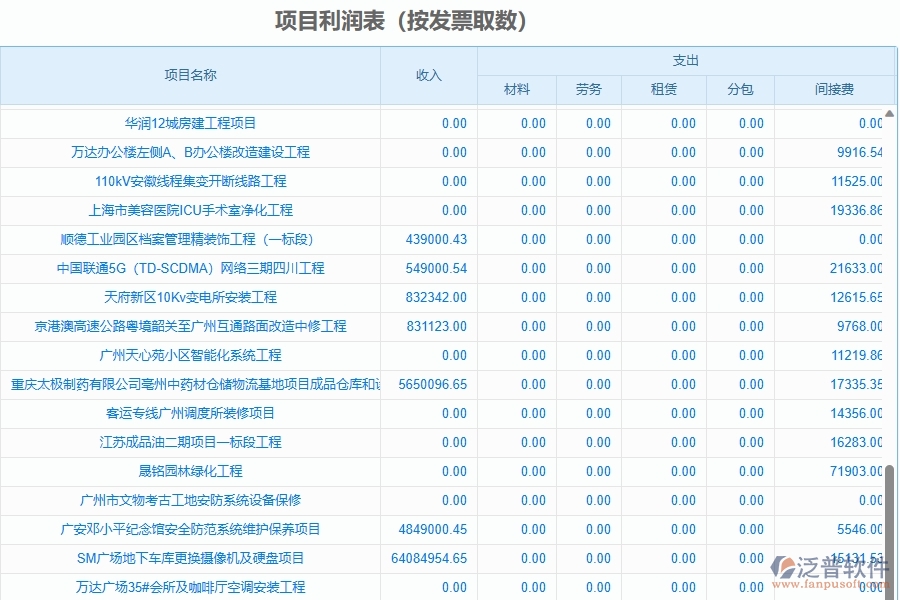Viewport: 900px width, 600px height.
Task: Open 顺德工业园区档案管理精装饰工程 link
Action: [190, 239]
